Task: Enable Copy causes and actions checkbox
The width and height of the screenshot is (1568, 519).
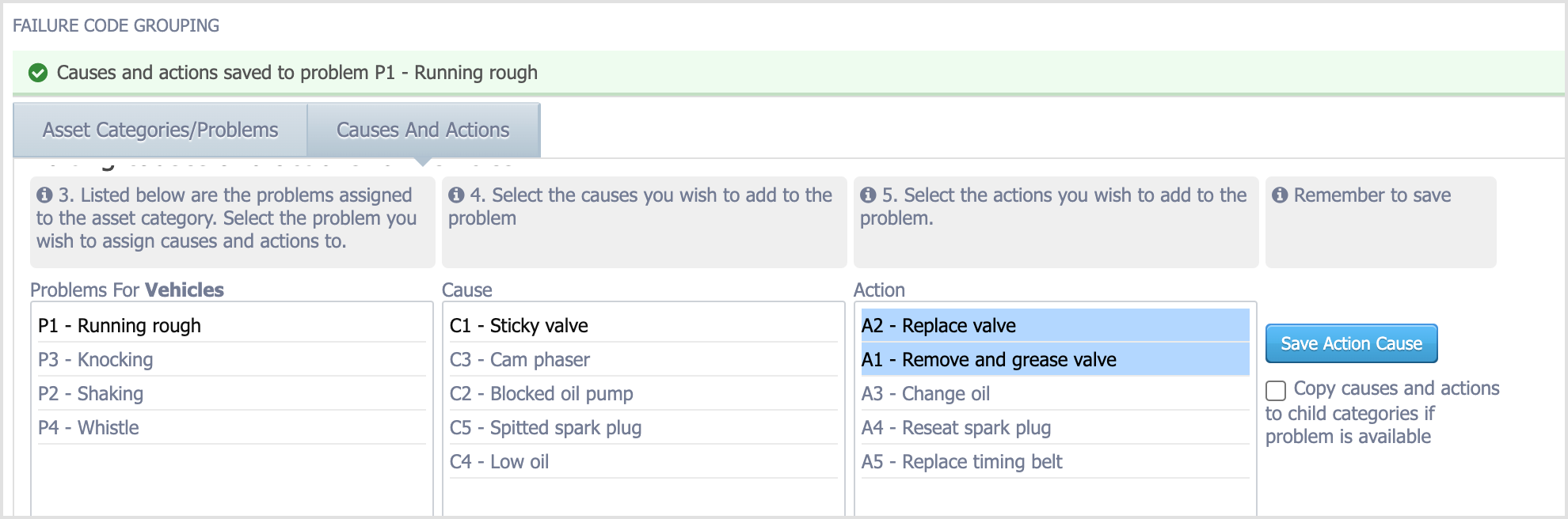Action: click(x=1276, y=391)
